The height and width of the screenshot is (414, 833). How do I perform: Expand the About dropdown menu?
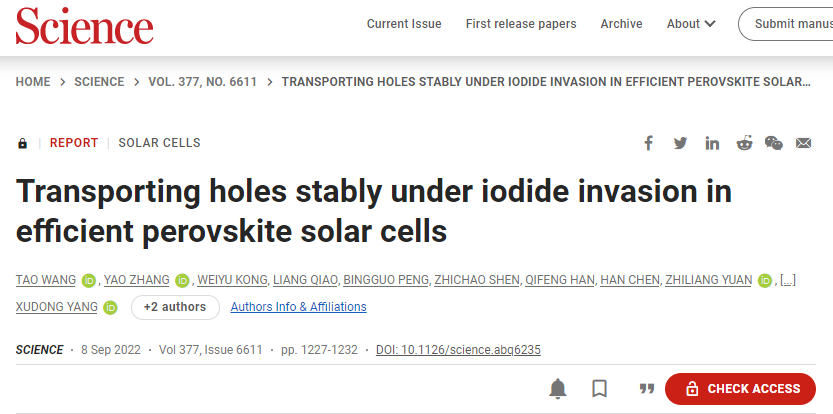tap(691, 24)
